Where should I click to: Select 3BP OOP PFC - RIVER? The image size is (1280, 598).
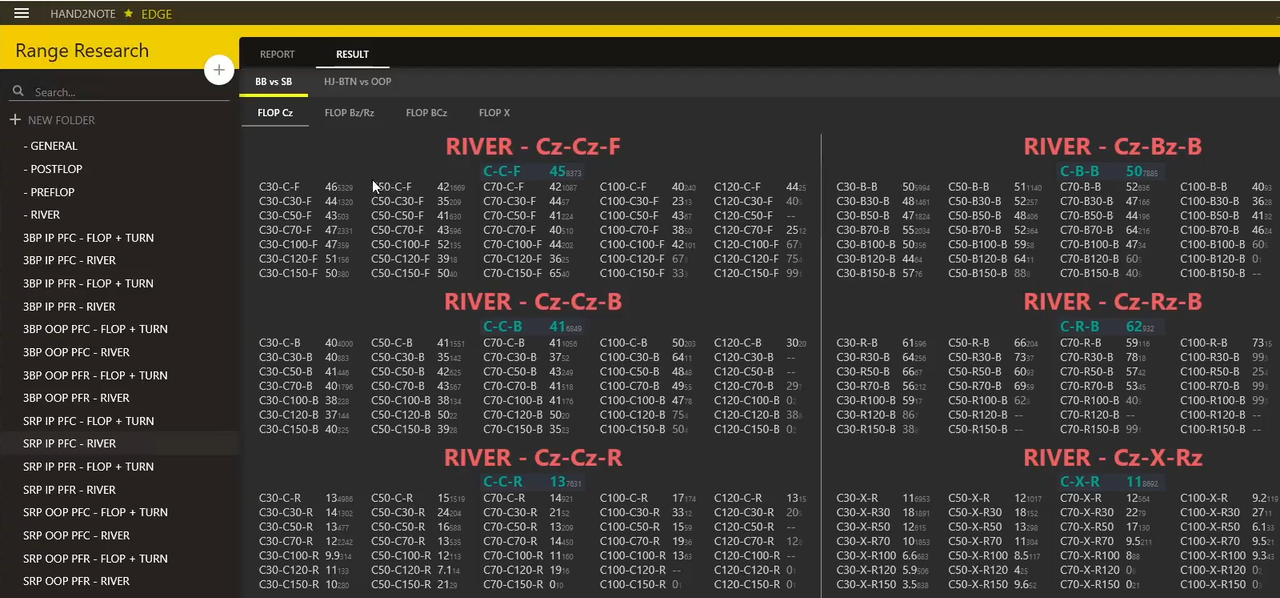[x=76, y=352]
